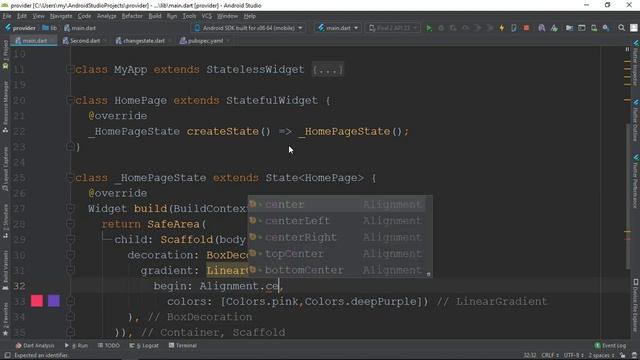Screen dimensions: 640x360
Task: Open the Flutter attach debugger phone icon
Action: click(x=514, y=28)
